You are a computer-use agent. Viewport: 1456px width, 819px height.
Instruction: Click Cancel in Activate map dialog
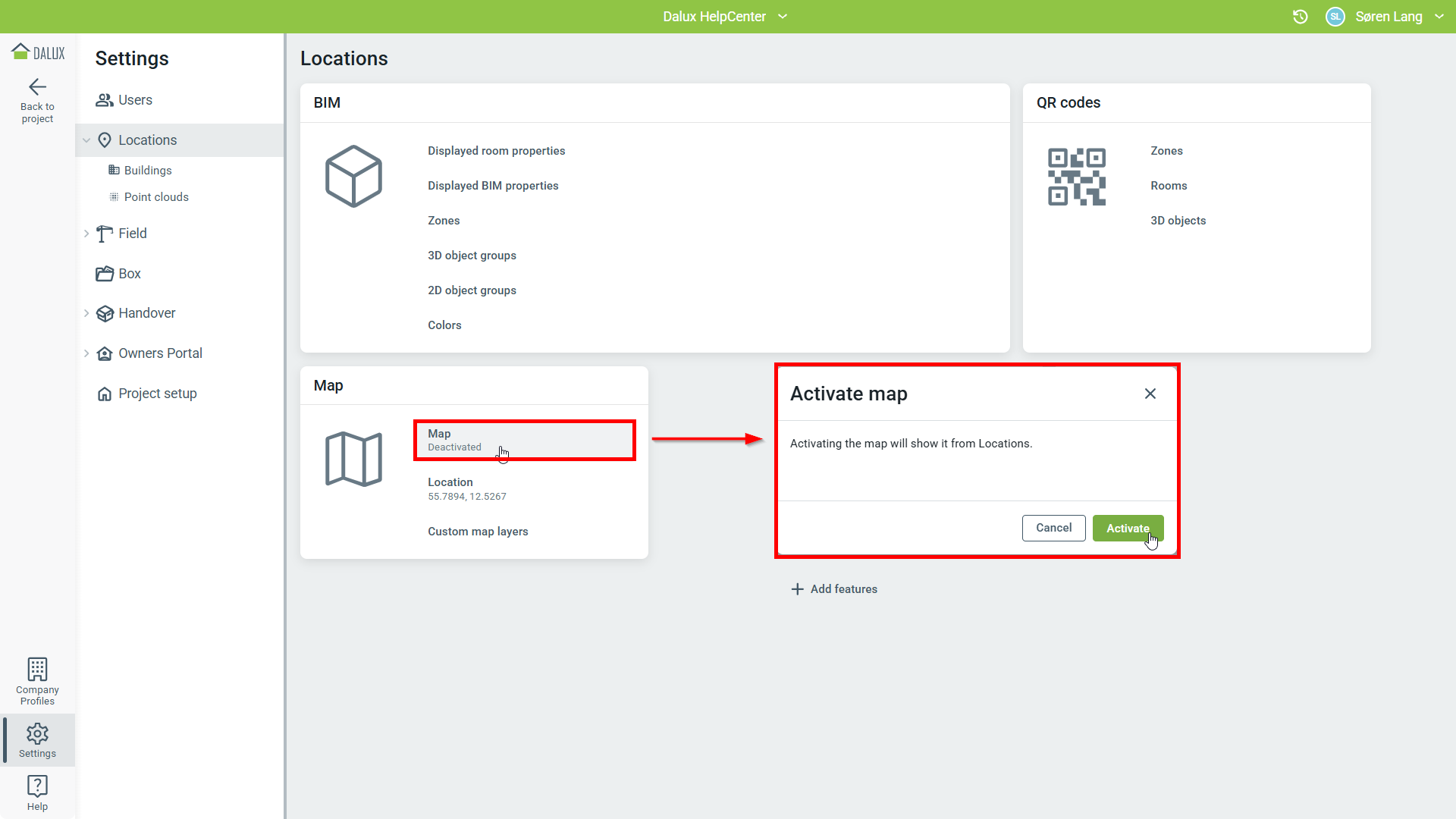1053,528
